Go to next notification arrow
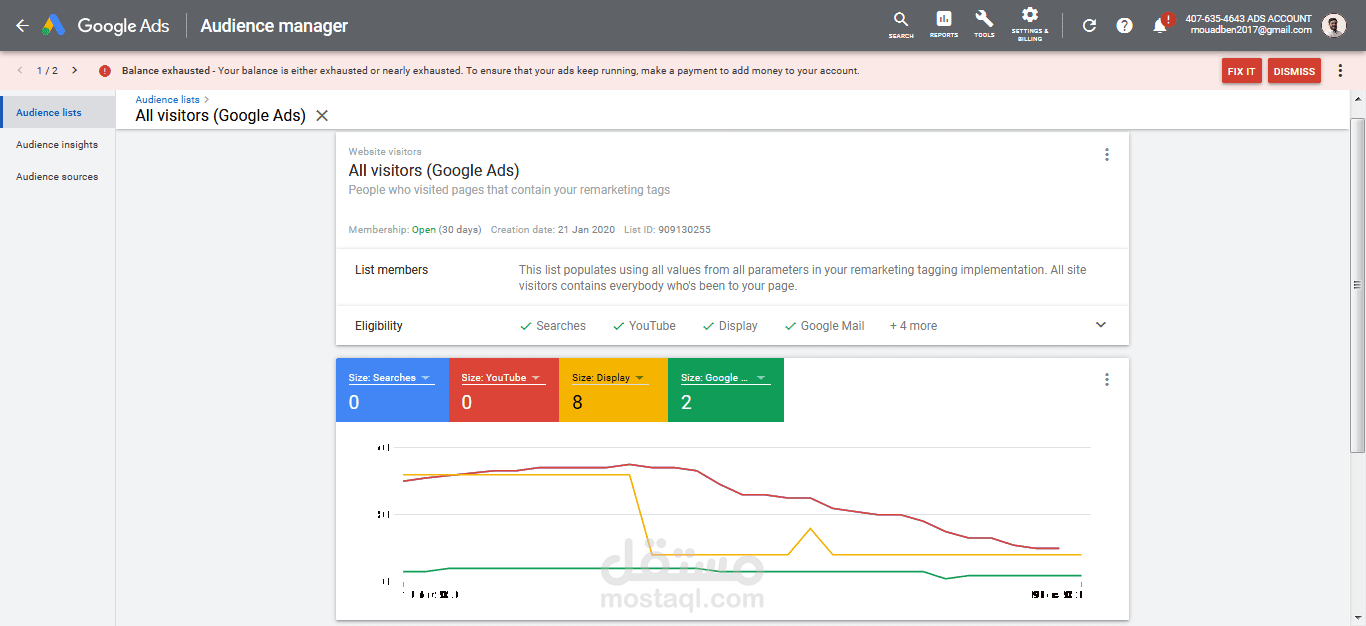1366x626 pixels. pyautogui.click(x=74, y=71)
